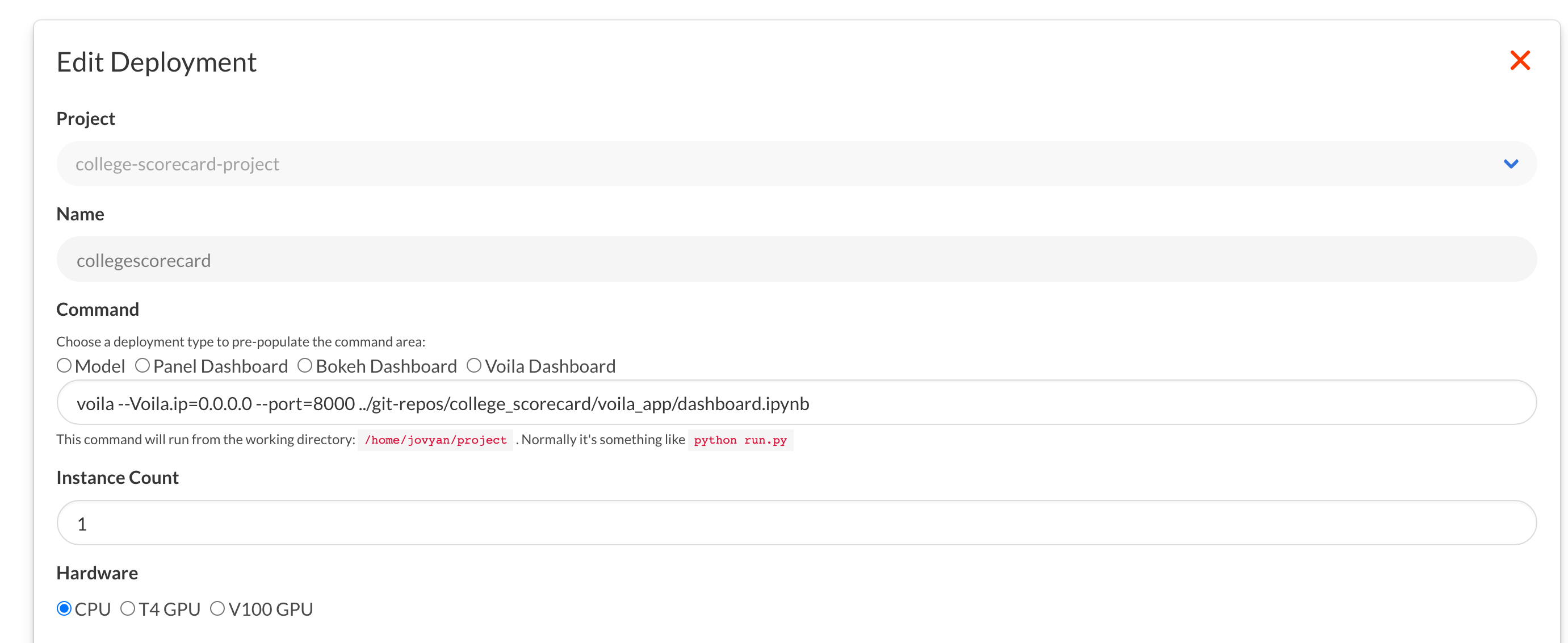Image resolution: width=1568 pixels, height=643 pixels.
Task: Click the Project field label
Action: tap(85, 118)
